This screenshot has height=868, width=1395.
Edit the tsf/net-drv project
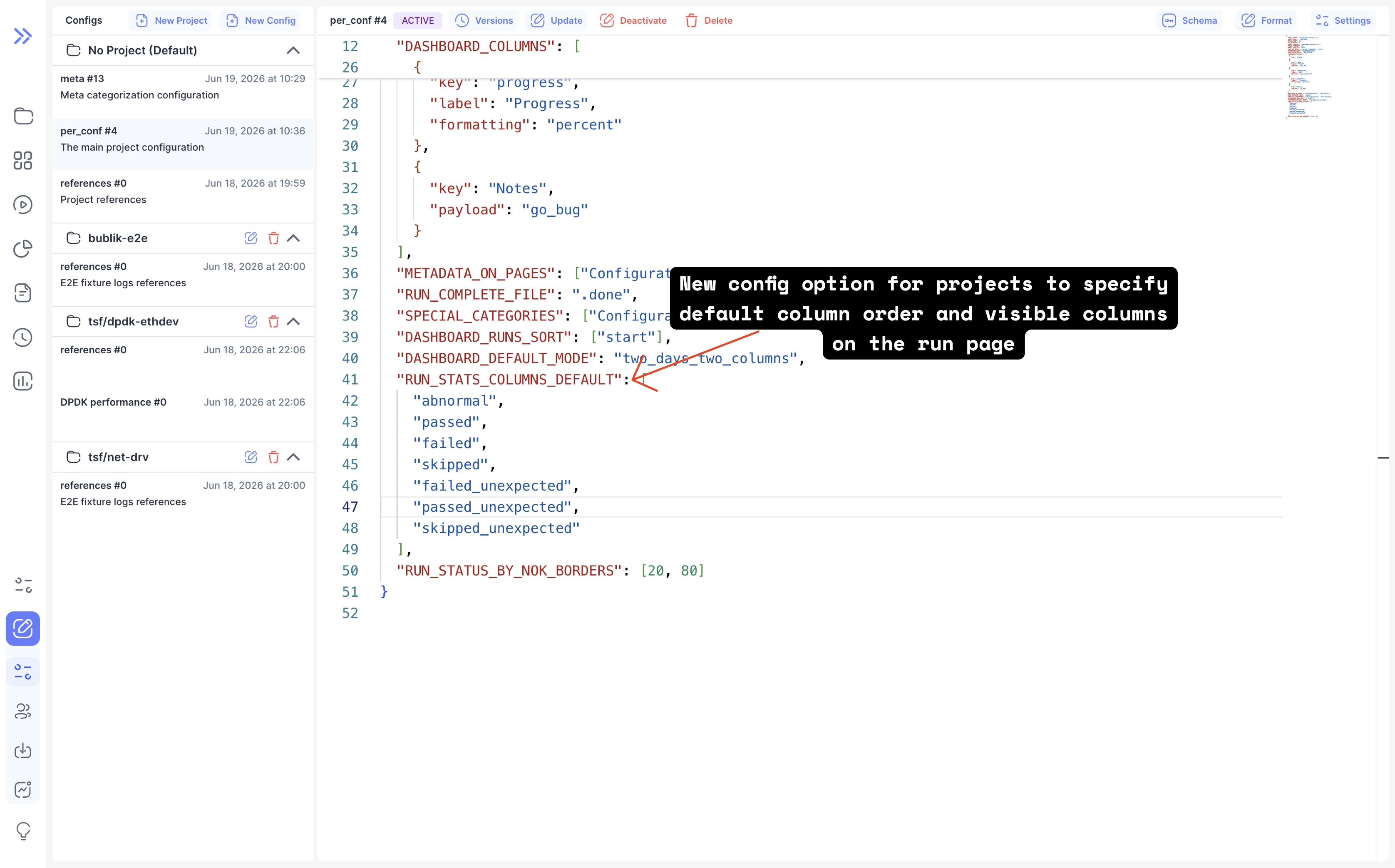(251, 457)
